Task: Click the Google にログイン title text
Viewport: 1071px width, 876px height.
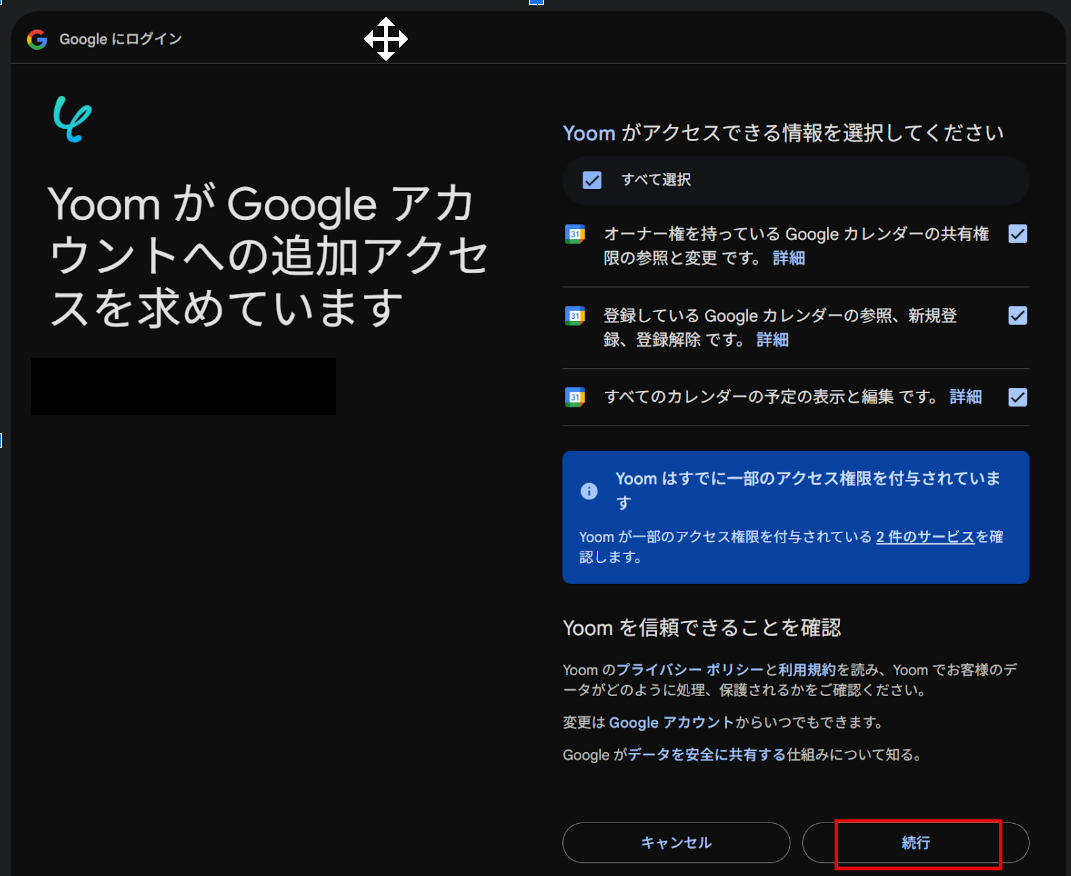Action: pos(121,40)
